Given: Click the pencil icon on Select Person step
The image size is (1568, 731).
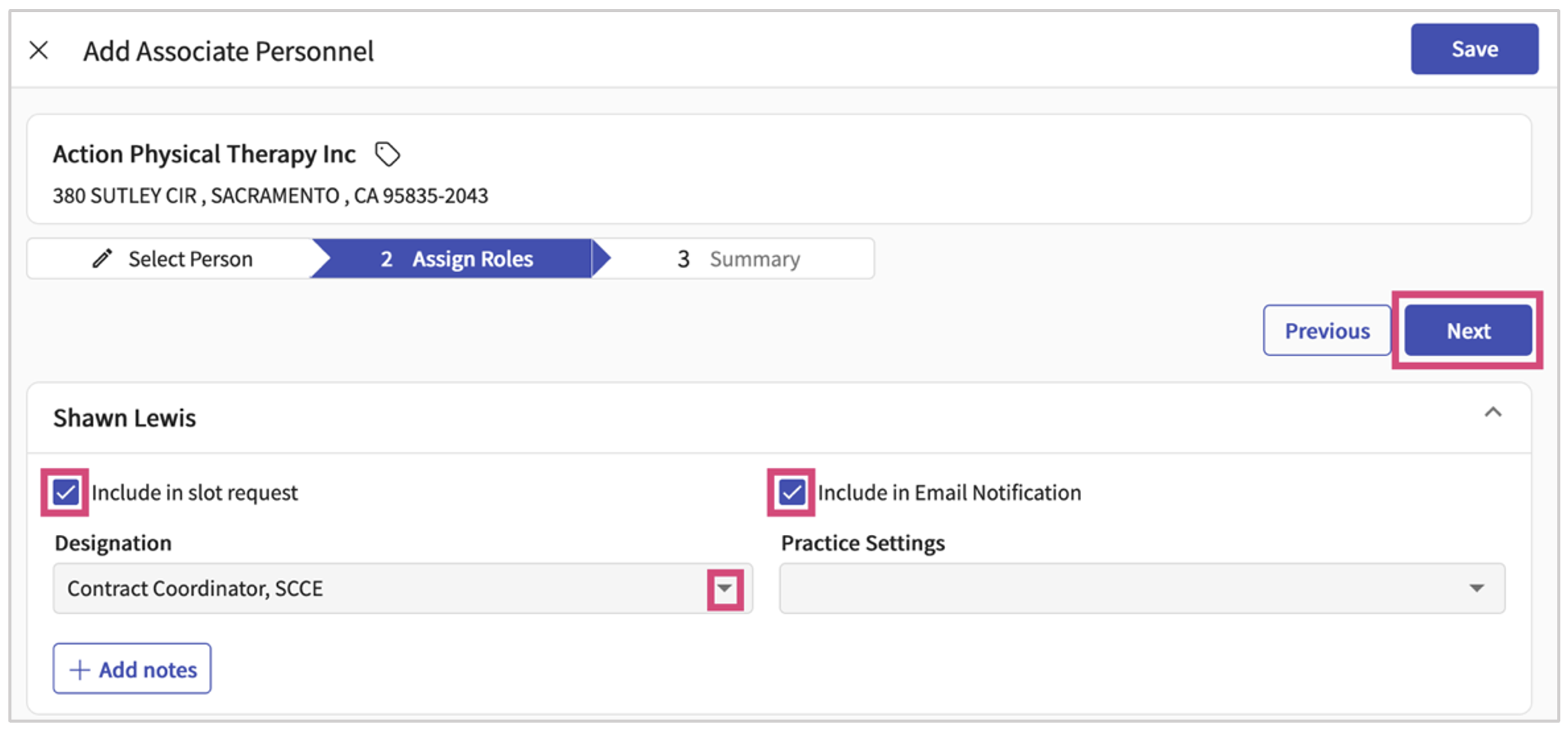Looking at the screenshot, I should [x=102, y=259].
